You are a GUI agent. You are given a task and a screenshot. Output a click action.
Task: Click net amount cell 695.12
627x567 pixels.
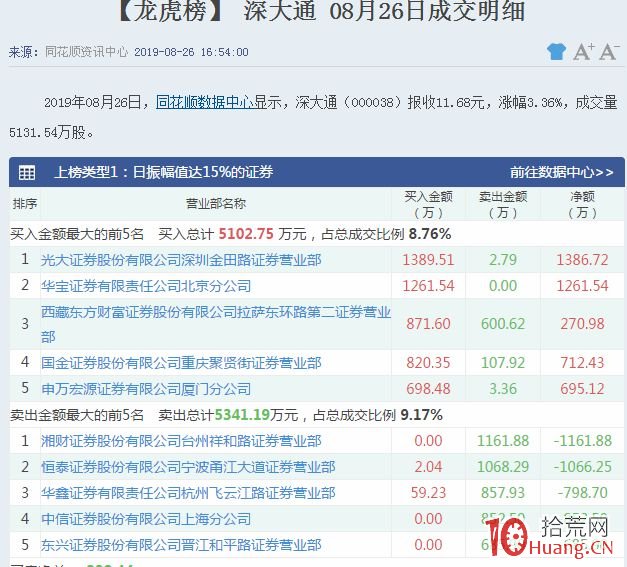pyautogui.click(x=582, y=389)
